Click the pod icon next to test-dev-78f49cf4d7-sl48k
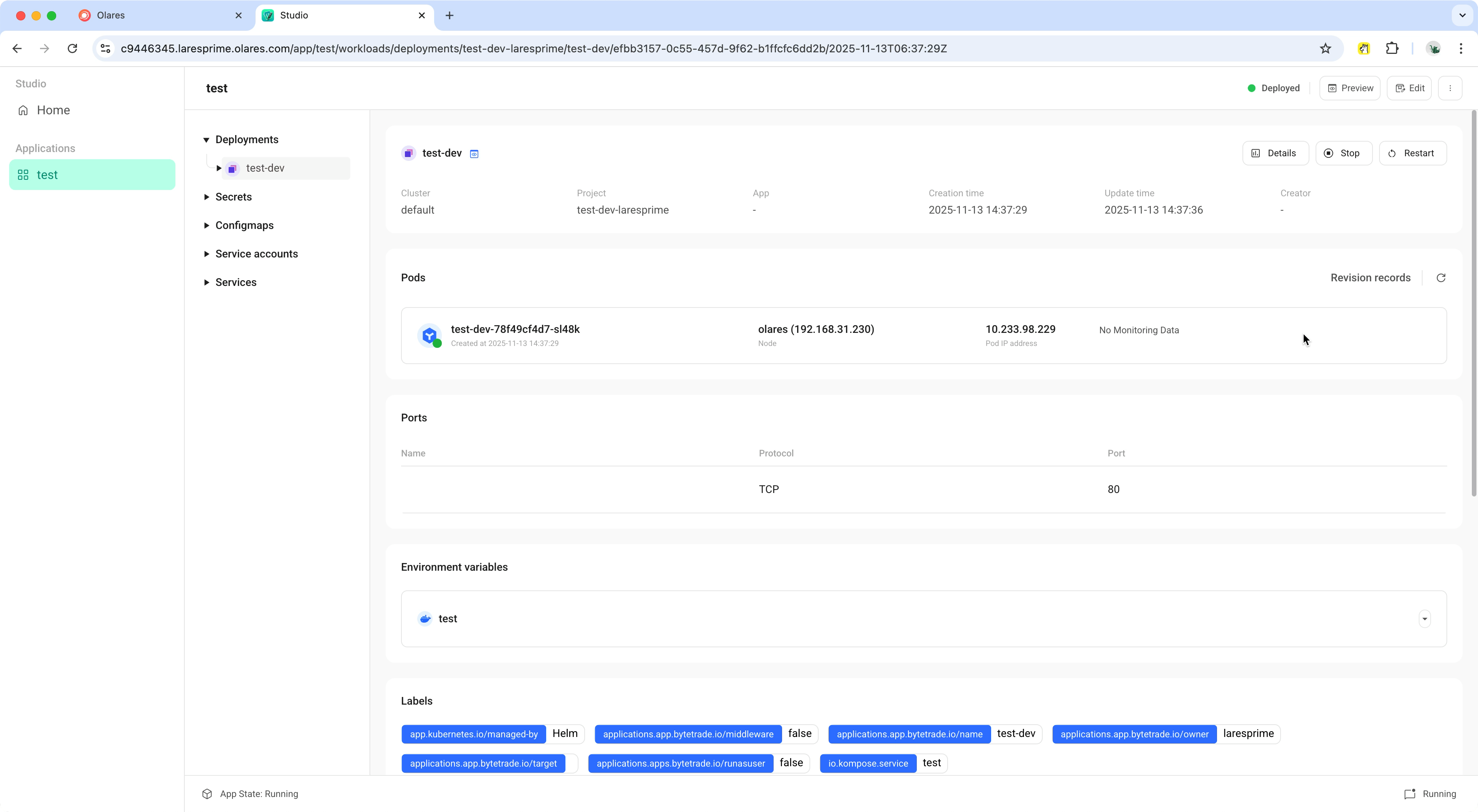The height and width of the screenshot is (812, 1478). tap(429, 335)
